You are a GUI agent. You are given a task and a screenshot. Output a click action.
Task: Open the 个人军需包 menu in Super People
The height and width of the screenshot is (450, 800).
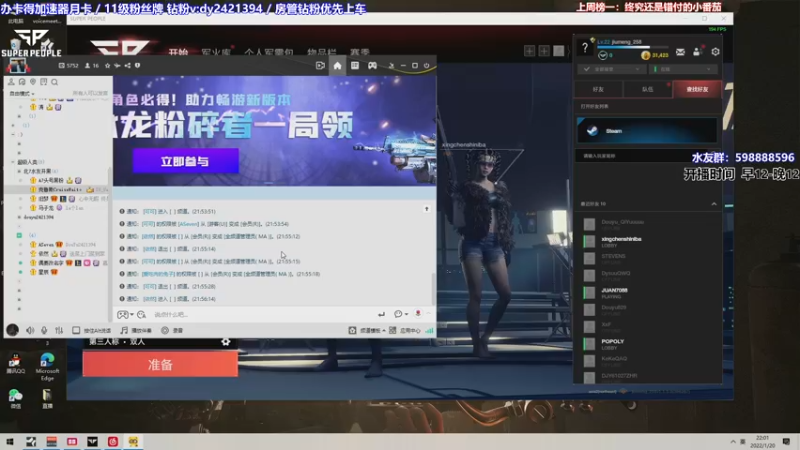coord(269,52)
